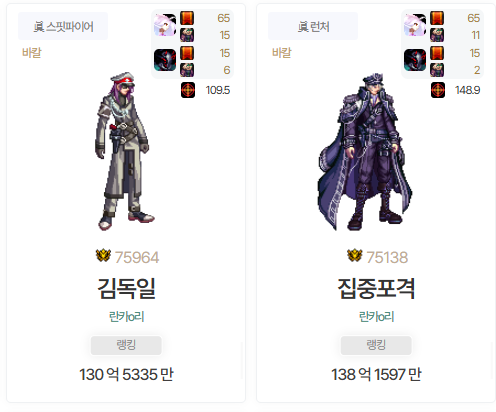Click the gold crest icon beside 75964
The image size is (496, 412).
[103, 256]
